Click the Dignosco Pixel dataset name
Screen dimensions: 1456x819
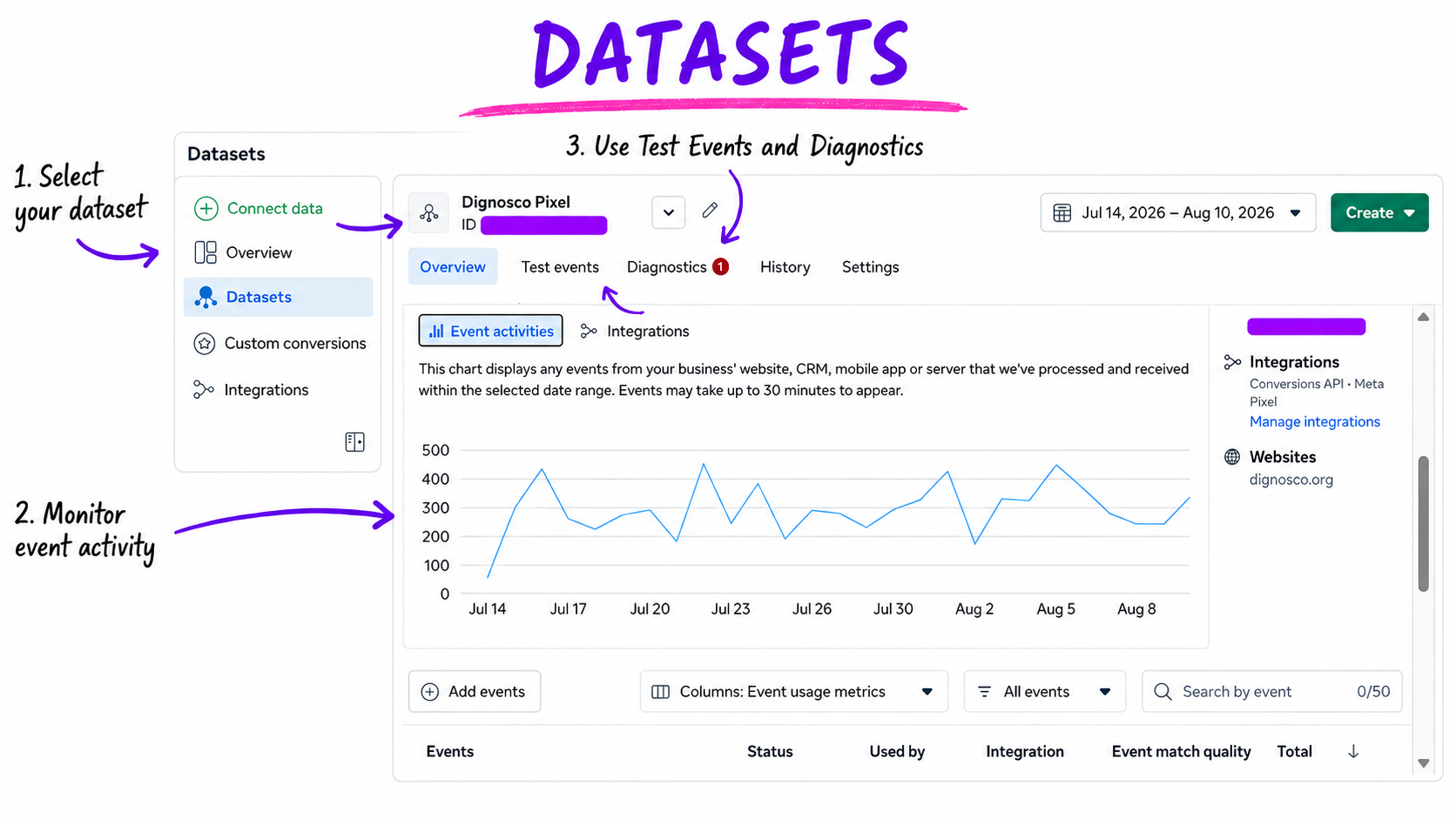[516, 203]
